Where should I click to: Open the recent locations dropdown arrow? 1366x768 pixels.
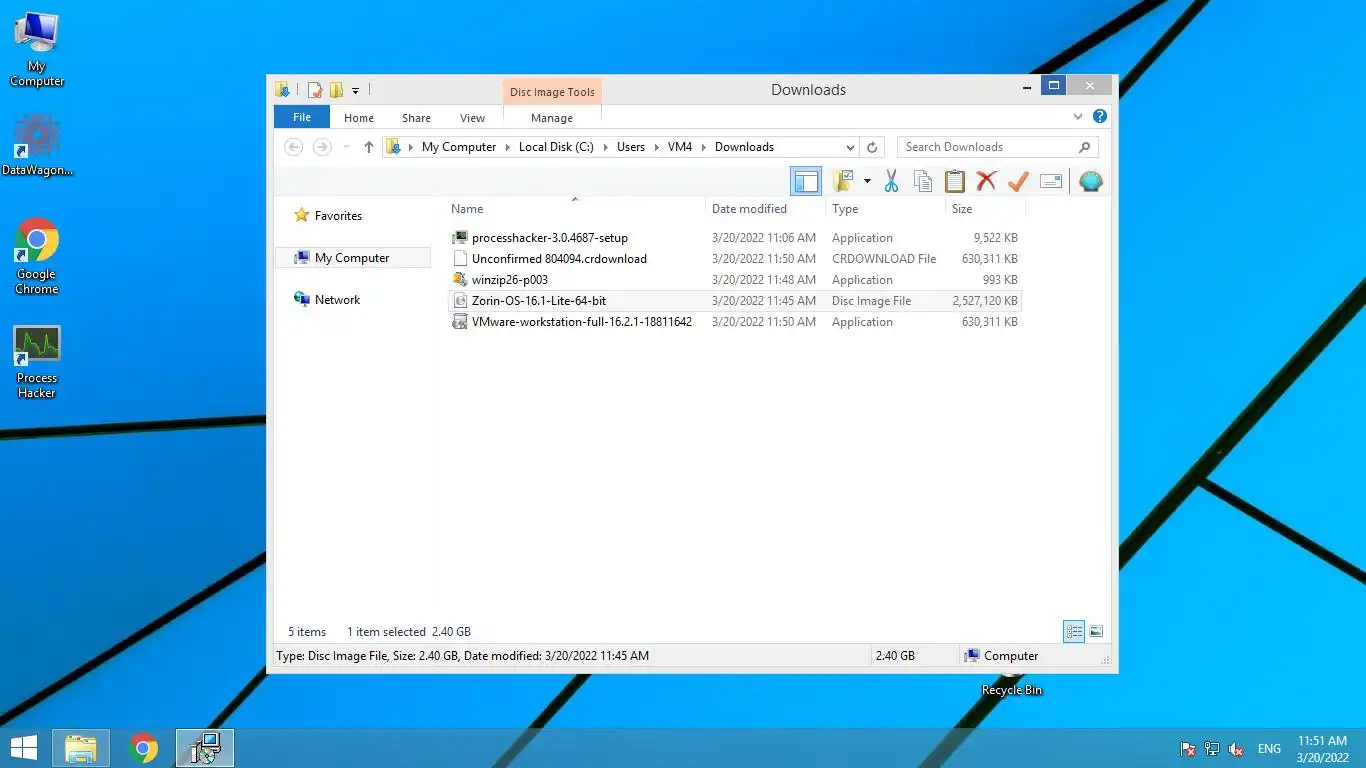[x=347, y=147]
